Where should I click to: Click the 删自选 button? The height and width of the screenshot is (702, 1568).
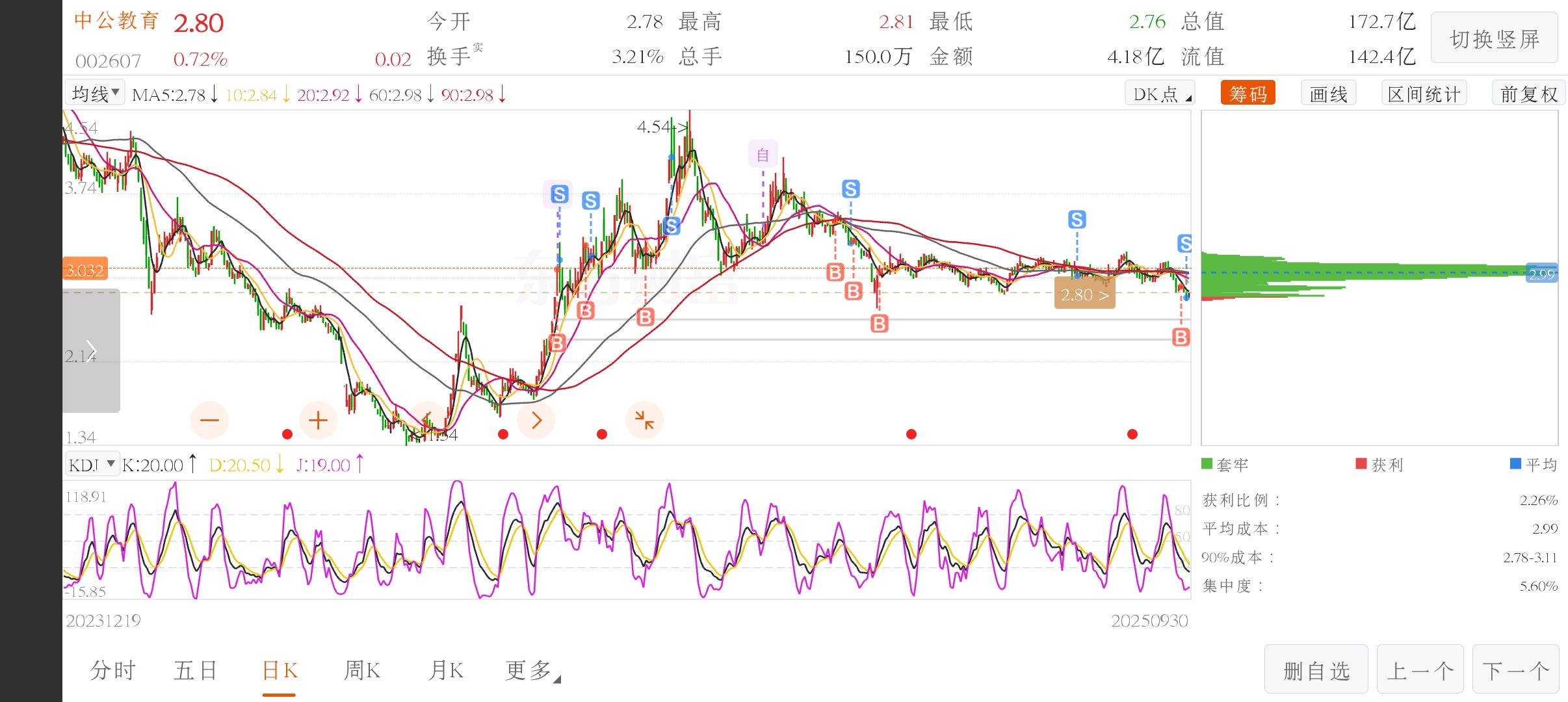click(x=1316, y=670)
